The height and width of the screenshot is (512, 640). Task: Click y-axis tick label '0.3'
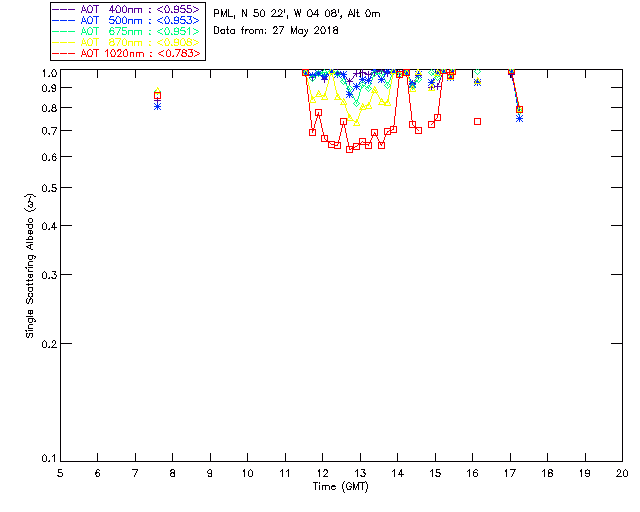(49, 275)
